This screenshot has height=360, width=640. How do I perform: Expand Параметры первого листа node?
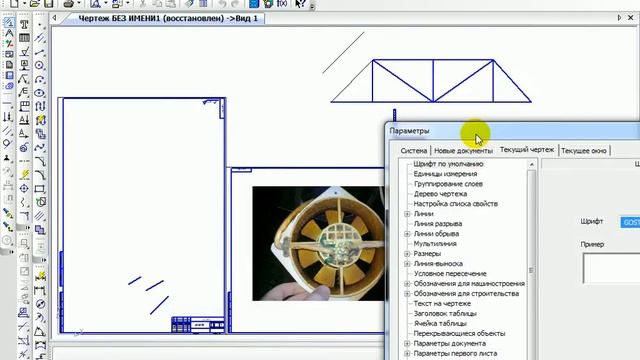pyautogui.click(x=407, y=353)
